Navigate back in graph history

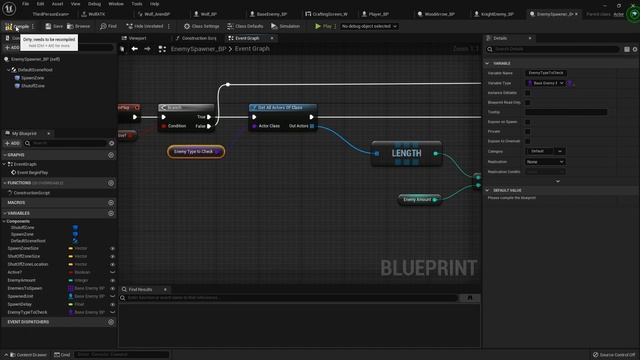(134, 49)
